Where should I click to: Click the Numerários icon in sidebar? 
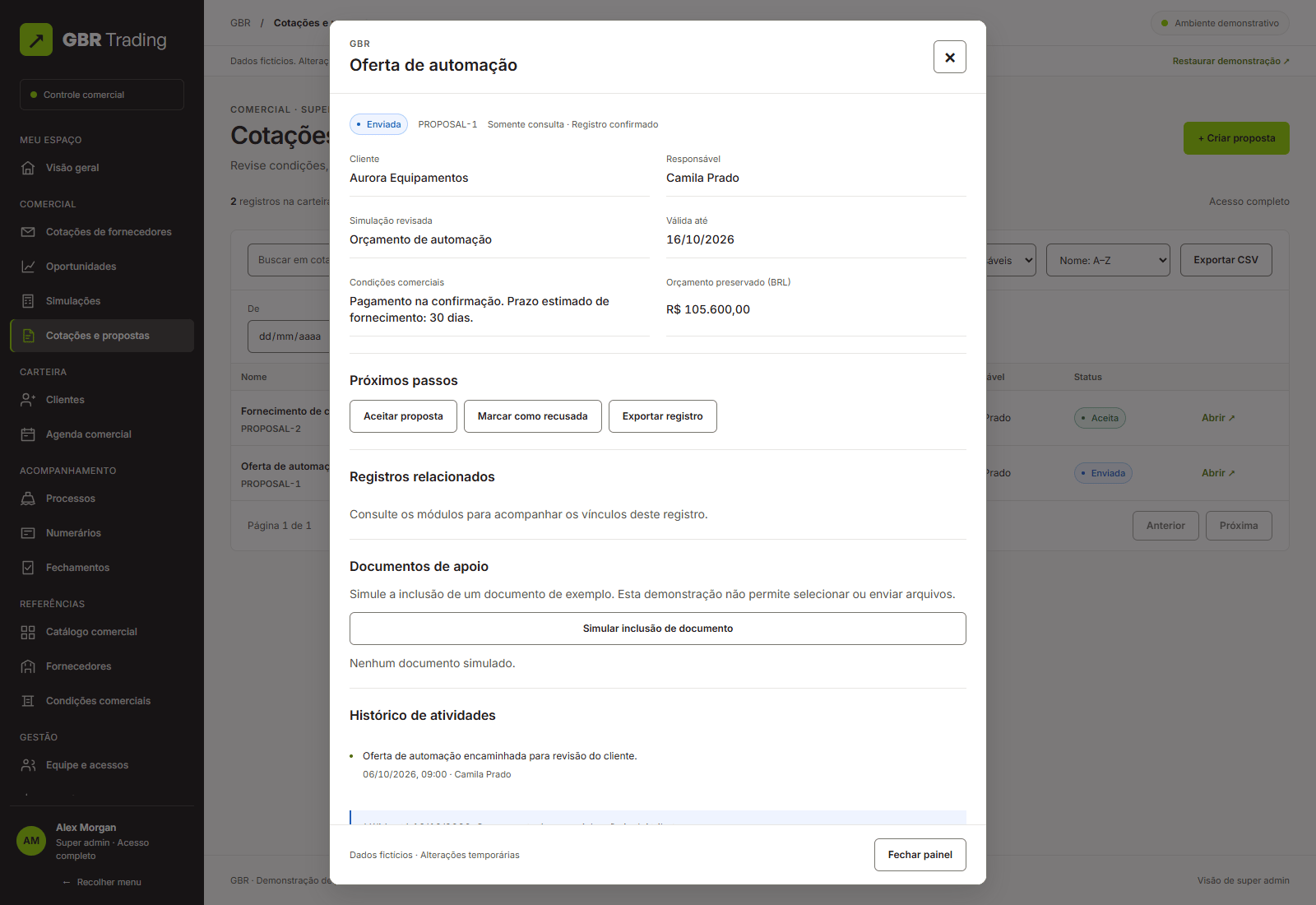[28, 533]
